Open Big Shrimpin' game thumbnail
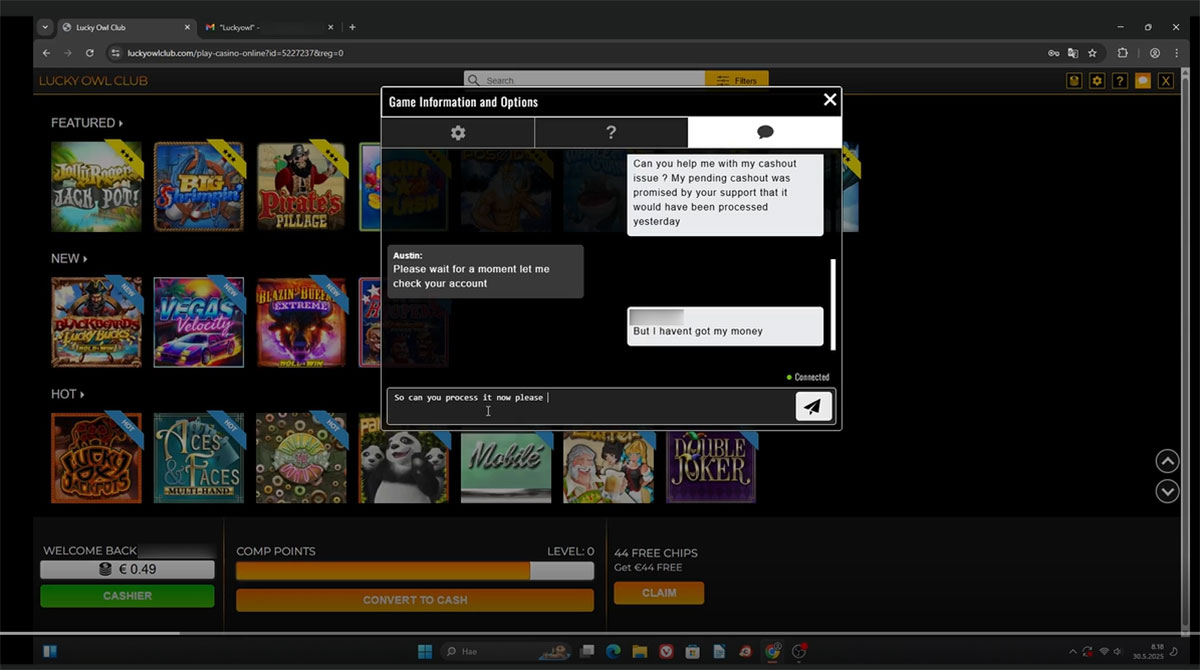The height and width of the screenshot is (670, 1200). tap(199, 187)
